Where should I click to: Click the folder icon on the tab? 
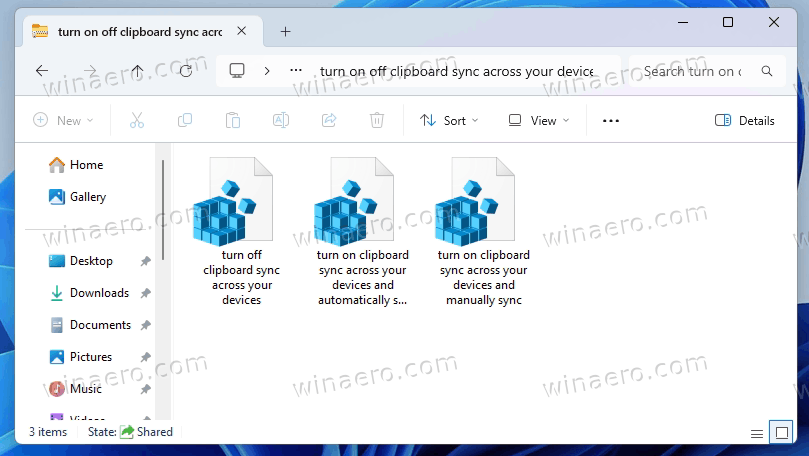[x=40, y=31]
